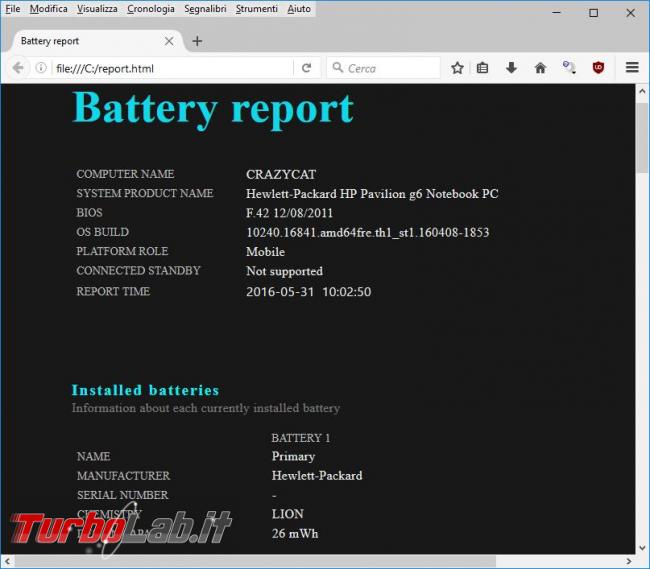Click the 26 mWh capacity value
650x569 pixels.
coord(295,534)
